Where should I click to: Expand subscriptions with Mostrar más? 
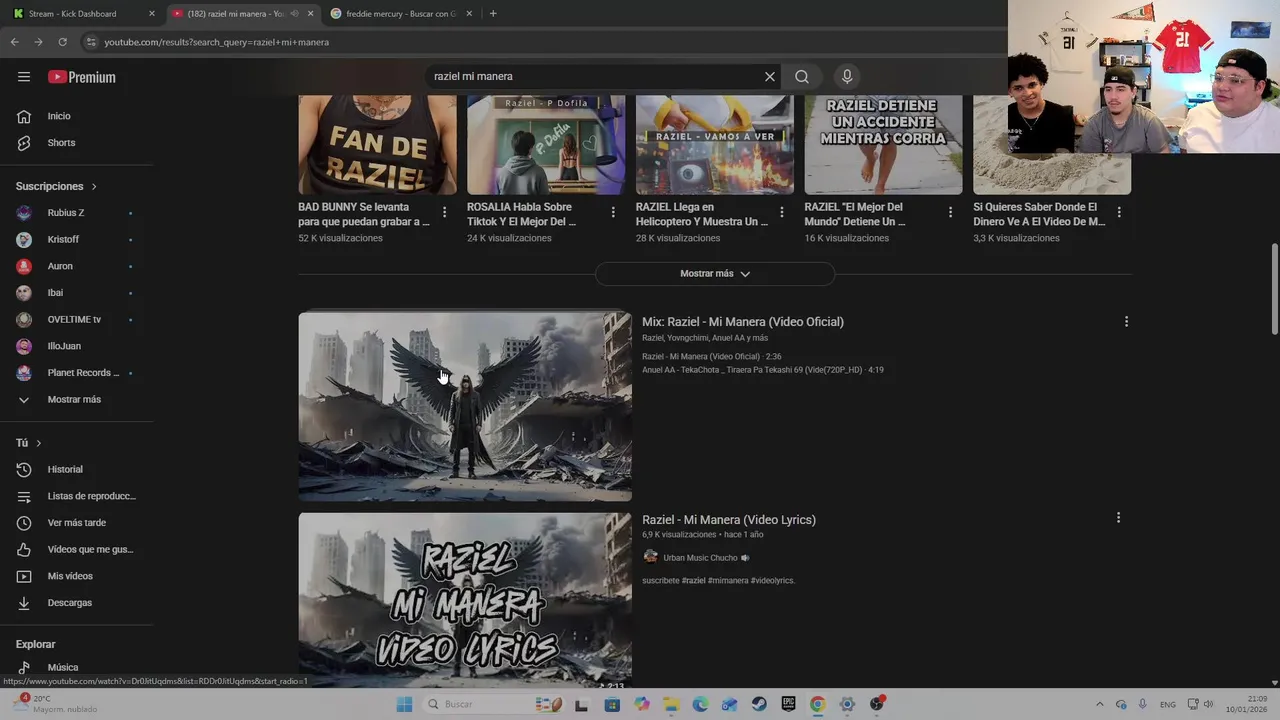tap(76, 400)
